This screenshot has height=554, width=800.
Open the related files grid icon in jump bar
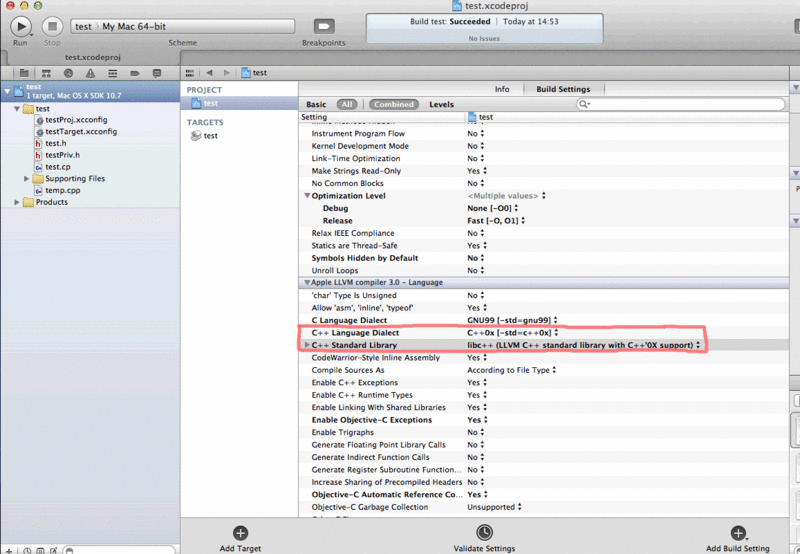tap(190, 73)
